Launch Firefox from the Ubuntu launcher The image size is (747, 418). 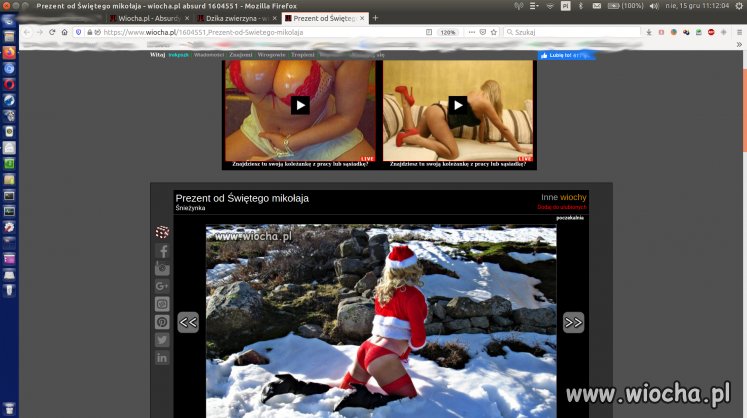pos(9,52)
